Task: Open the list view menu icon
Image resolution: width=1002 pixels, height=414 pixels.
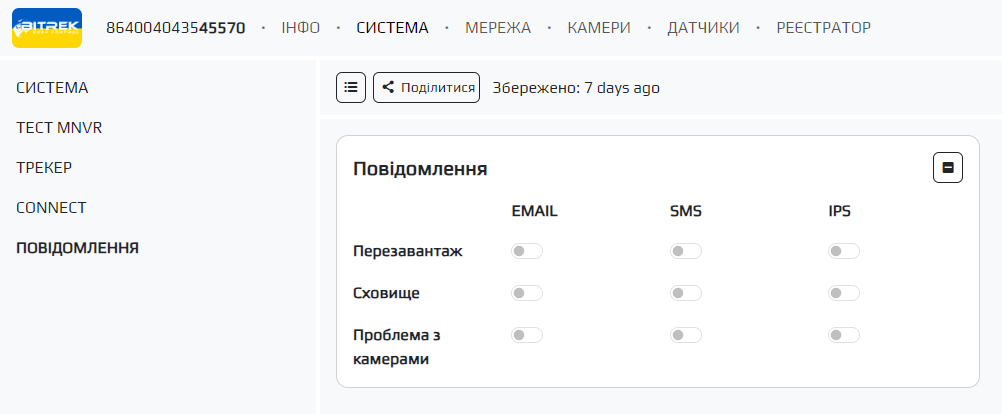Action: pos(350,87)
